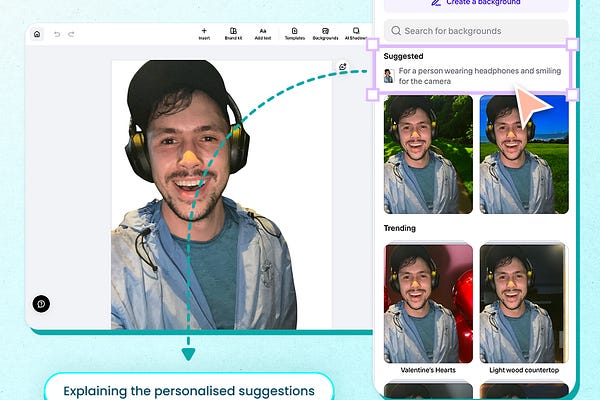Click the Trending section heading
This screenshot has width=600, height=400.
pos(399,228)
